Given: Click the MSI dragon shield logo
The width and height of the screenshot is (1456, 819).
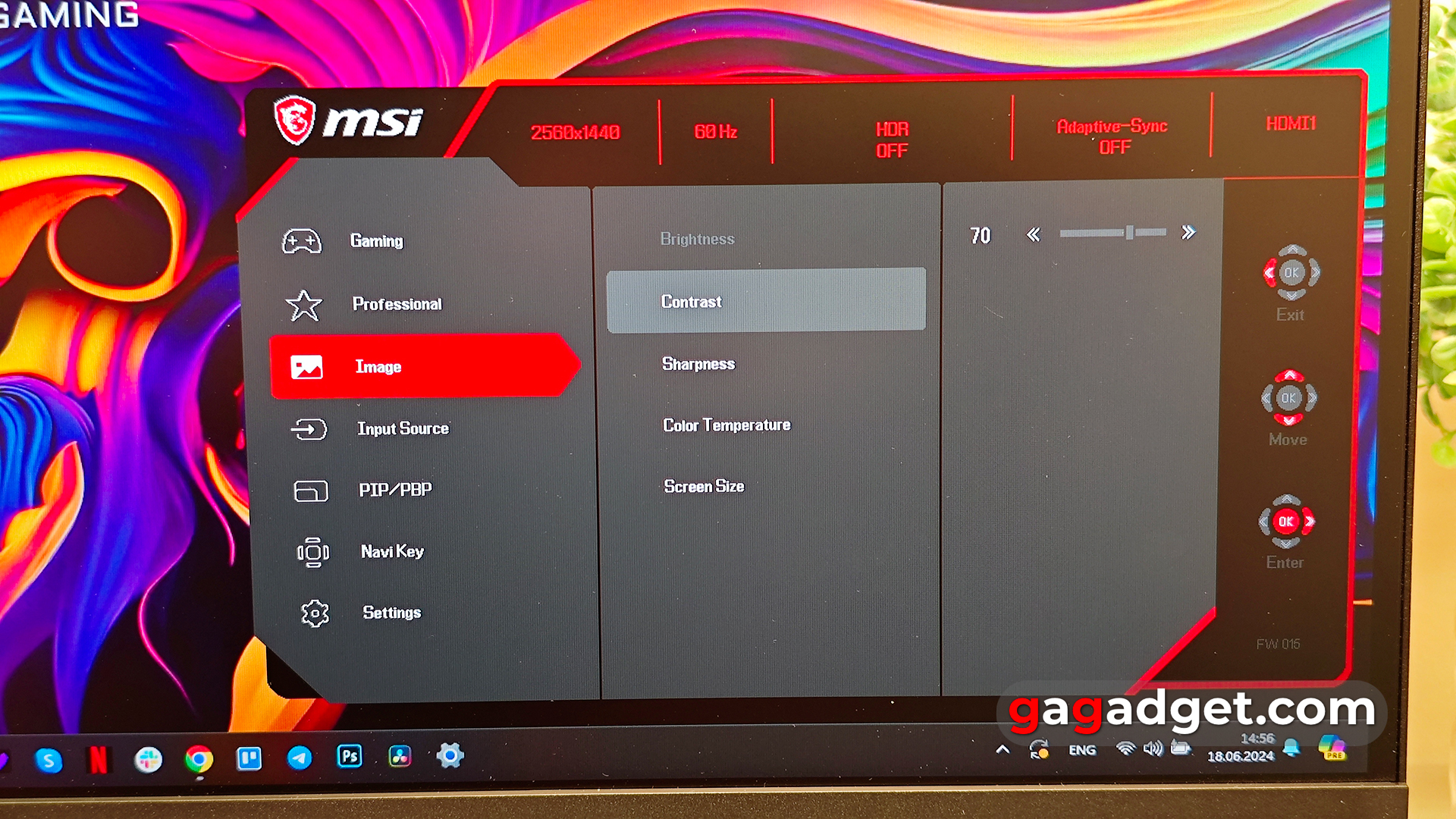Looking at the screenshot, I should [294, 120].
